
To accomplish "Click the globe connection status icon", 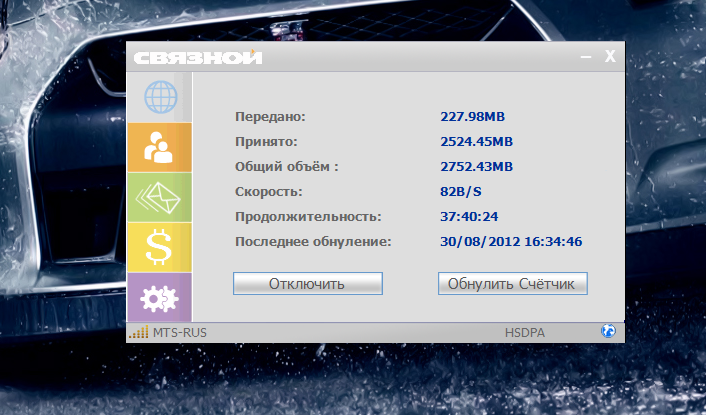I will [x=608, y=331].
